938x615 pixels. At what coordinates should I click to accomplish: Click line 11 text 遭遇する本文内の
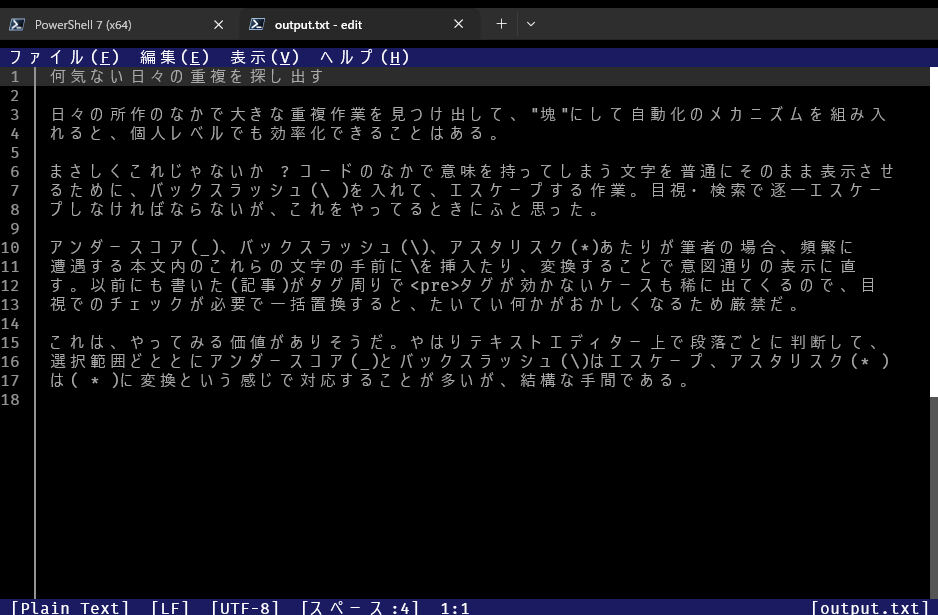coord(127,266)
